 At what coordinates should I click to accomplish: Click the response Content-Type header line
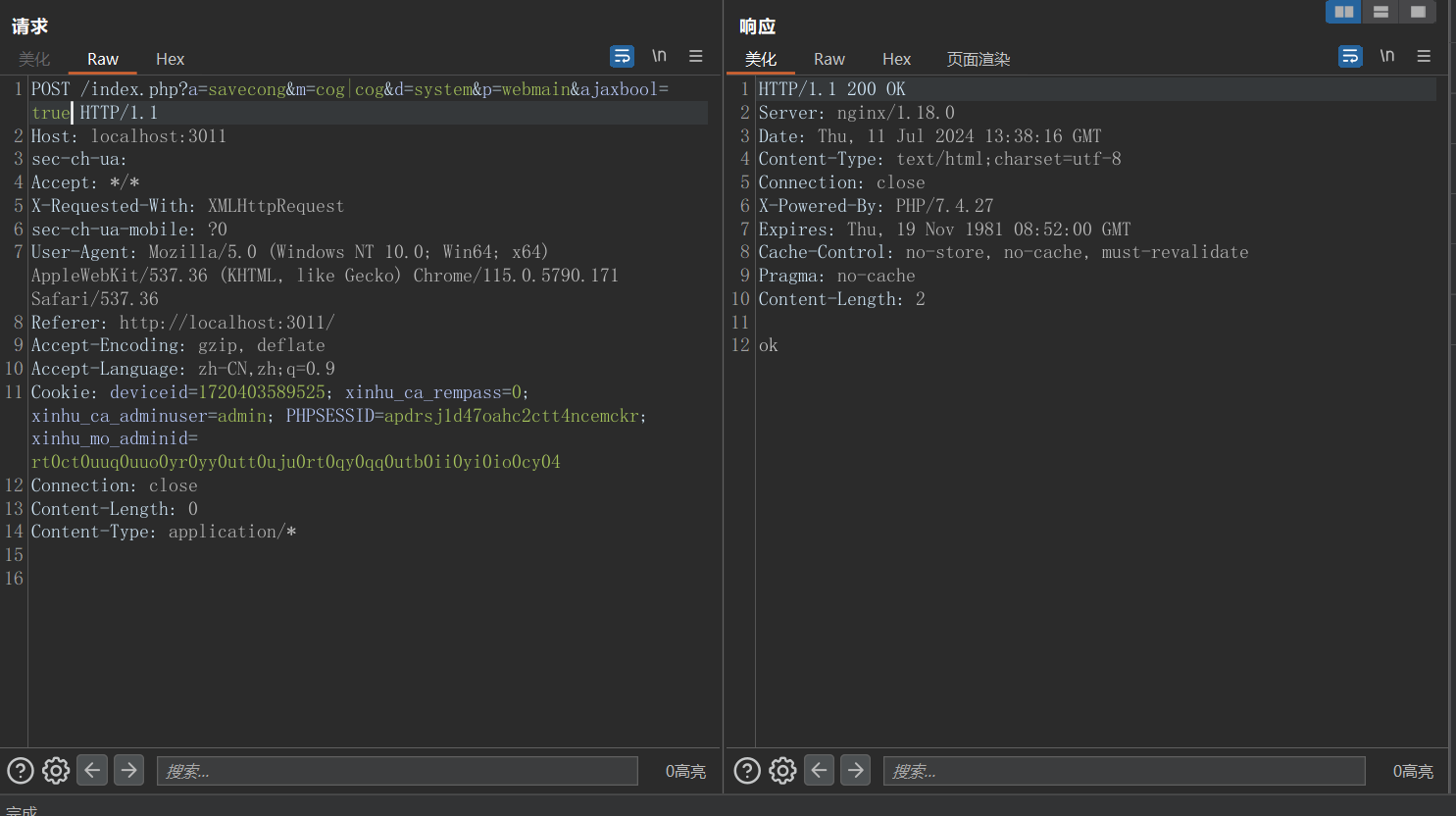coord(939,159)
